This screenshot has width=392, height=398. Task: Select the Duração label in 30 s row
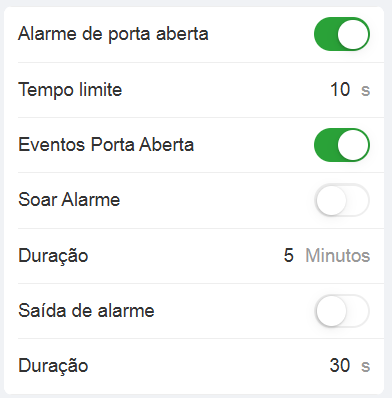click(x=53, y=366)
